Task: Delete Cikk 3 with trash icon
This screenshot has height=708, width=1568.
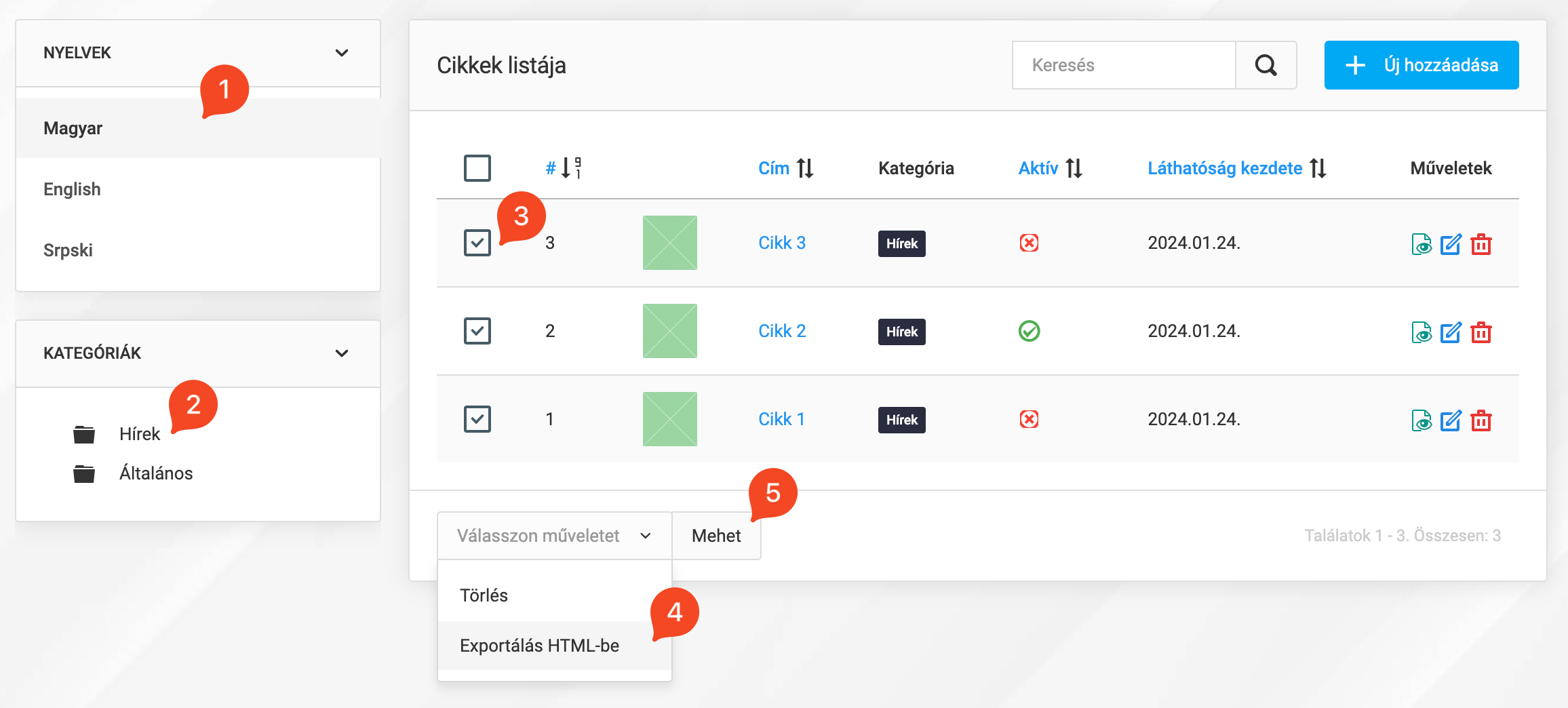Action: [x=1481, y=244]
